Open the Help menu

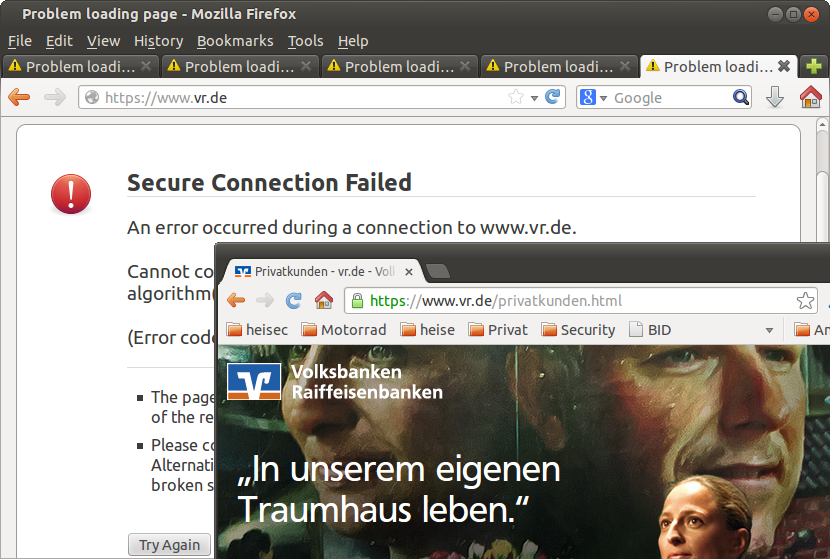pos(353,41)
